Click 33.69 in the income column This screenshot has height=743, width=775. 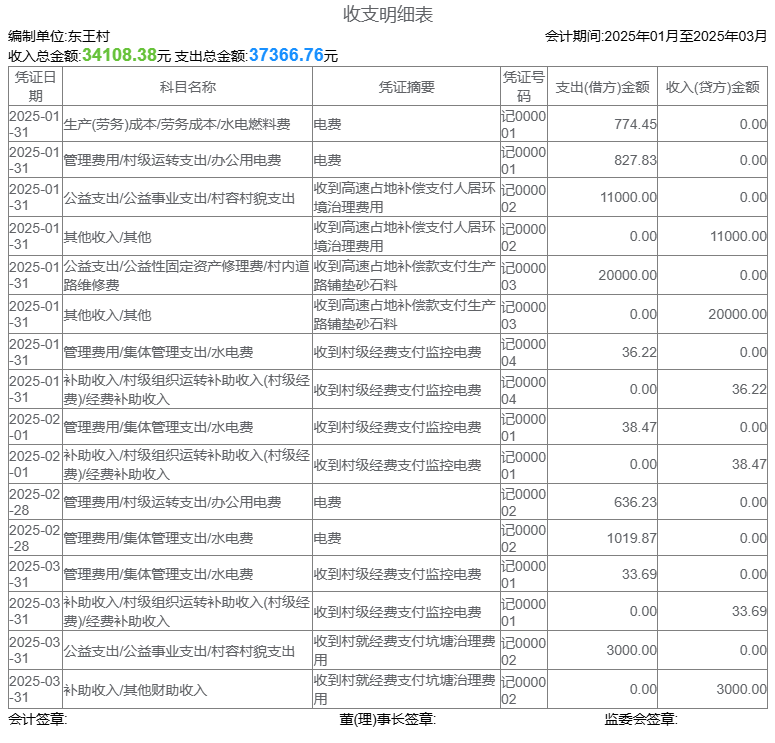tap(749, 612)
